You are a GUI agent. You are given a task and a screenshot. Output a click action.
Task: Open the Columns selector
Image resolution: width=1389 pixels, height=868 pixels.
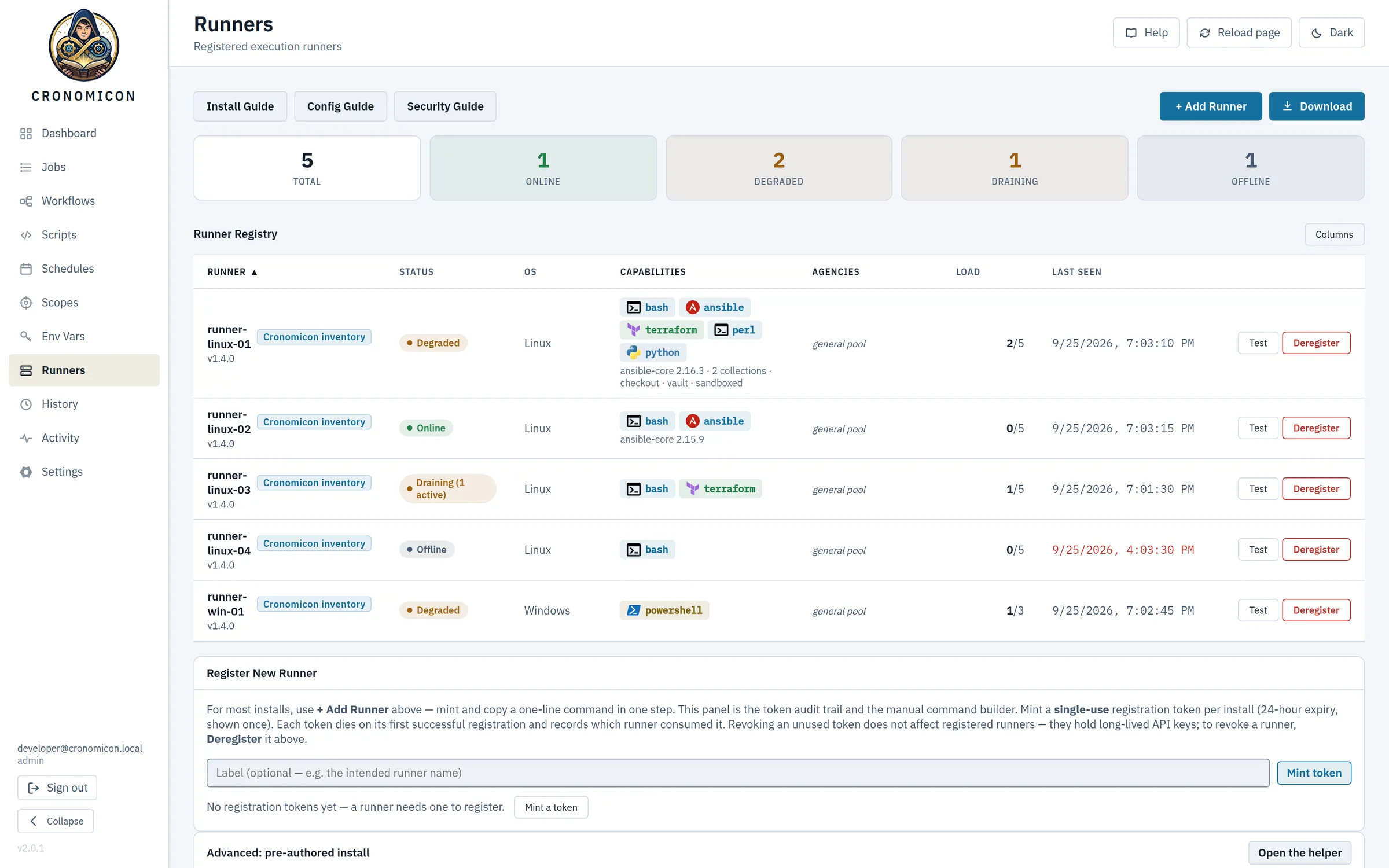click(x=1334, y=234)
